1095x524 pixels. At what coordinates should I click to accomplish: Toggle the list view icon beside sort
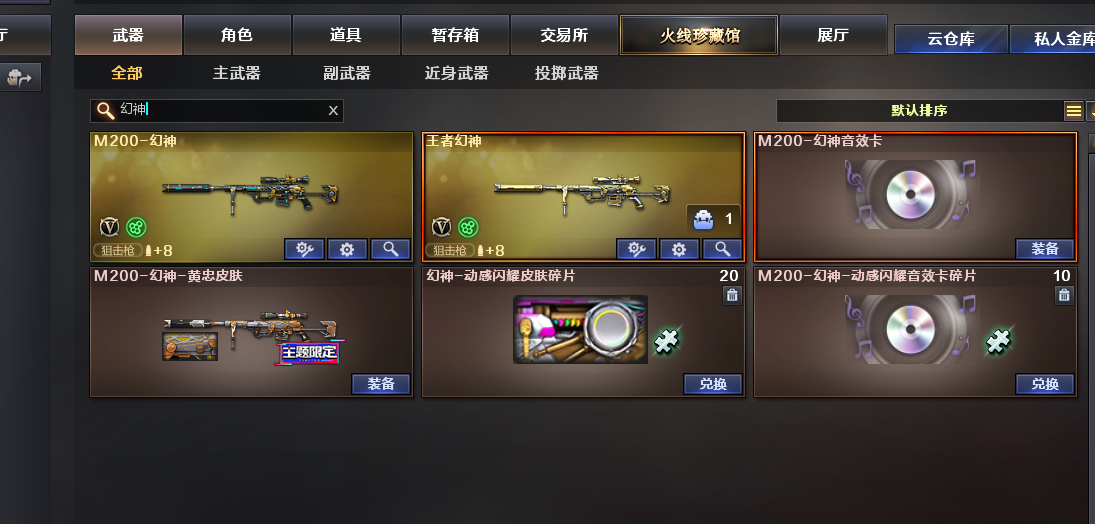(1074, 111)
